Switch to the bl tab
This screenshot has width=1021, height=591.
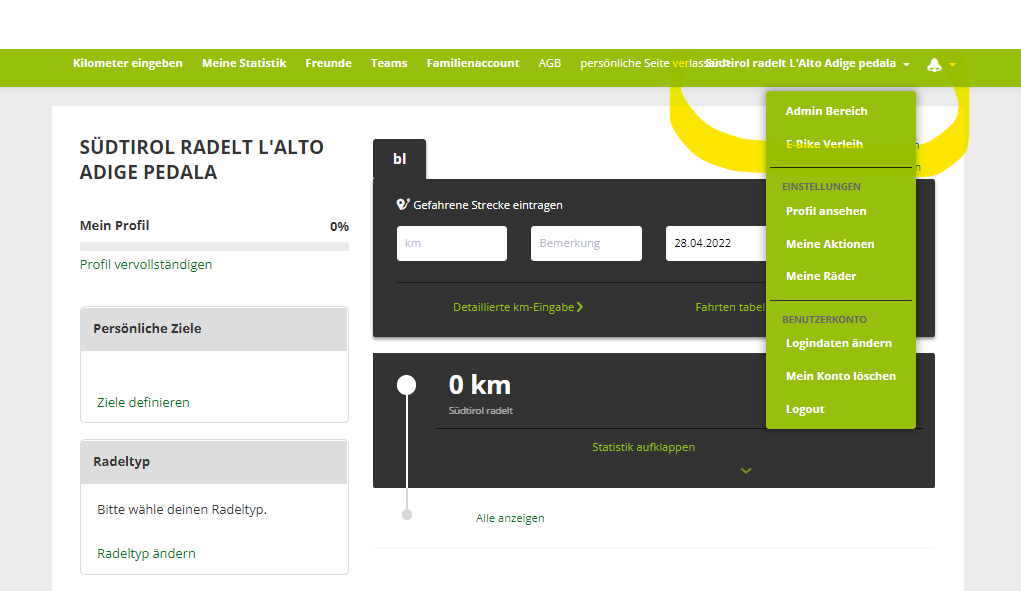coord(399,159)
